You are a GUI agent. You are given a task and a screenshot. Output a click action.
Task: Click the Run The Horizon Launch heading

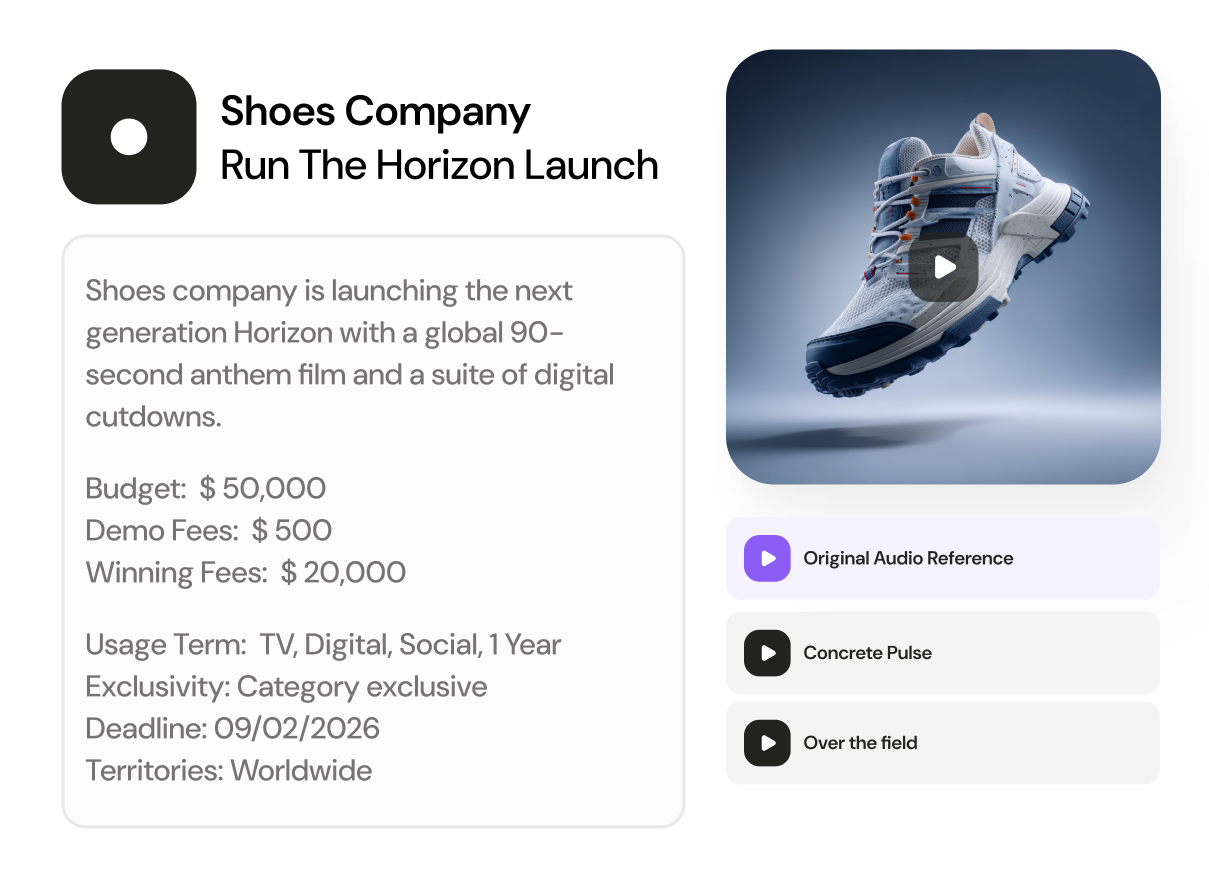point(439,165)
